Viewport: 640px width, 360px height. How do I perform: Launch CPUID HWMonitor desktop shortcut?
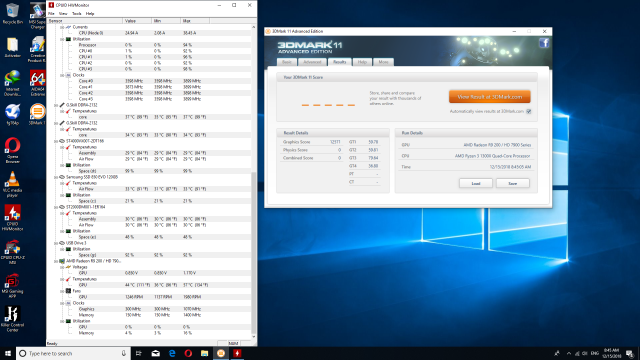(x=12, y=218)
